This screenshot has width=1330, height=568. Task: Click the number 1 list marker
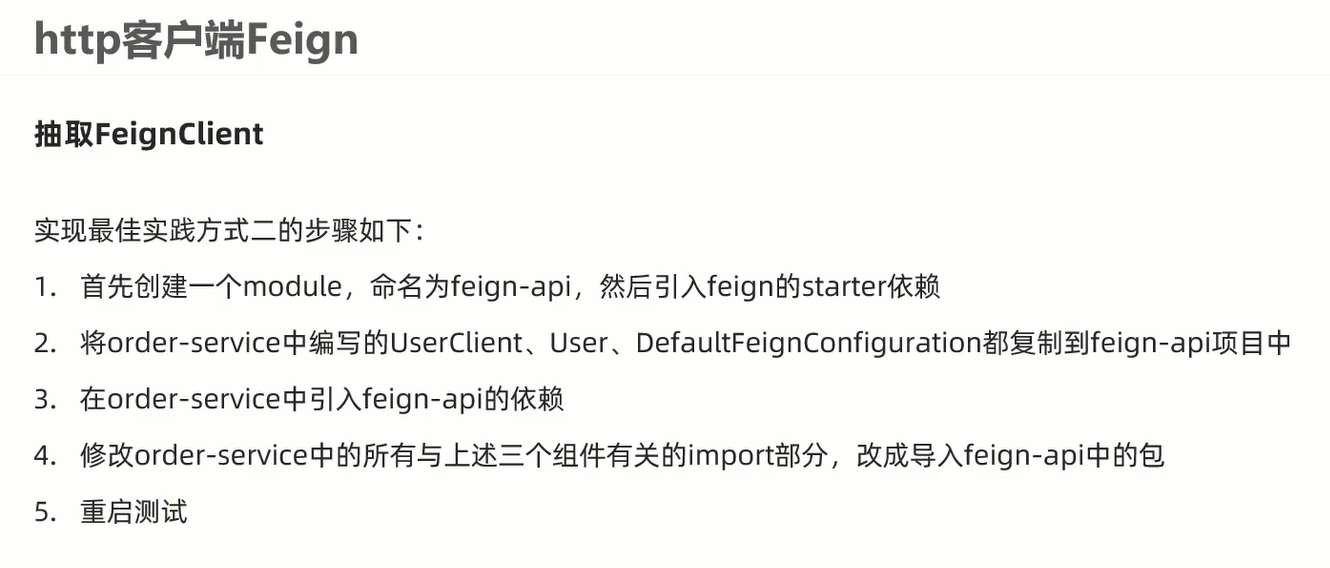(x=43, y=288)
